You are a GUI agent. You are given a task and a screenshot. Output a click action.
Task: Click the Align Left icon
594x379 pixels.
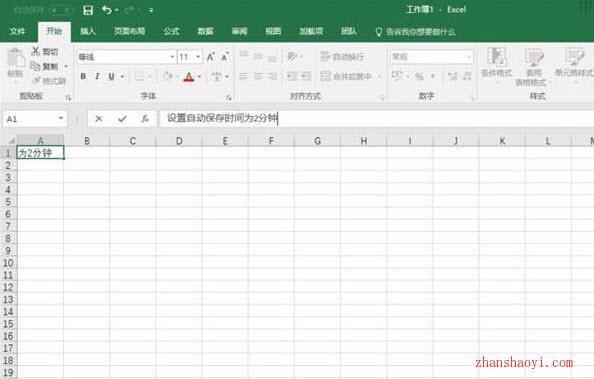tap(244, 77)
